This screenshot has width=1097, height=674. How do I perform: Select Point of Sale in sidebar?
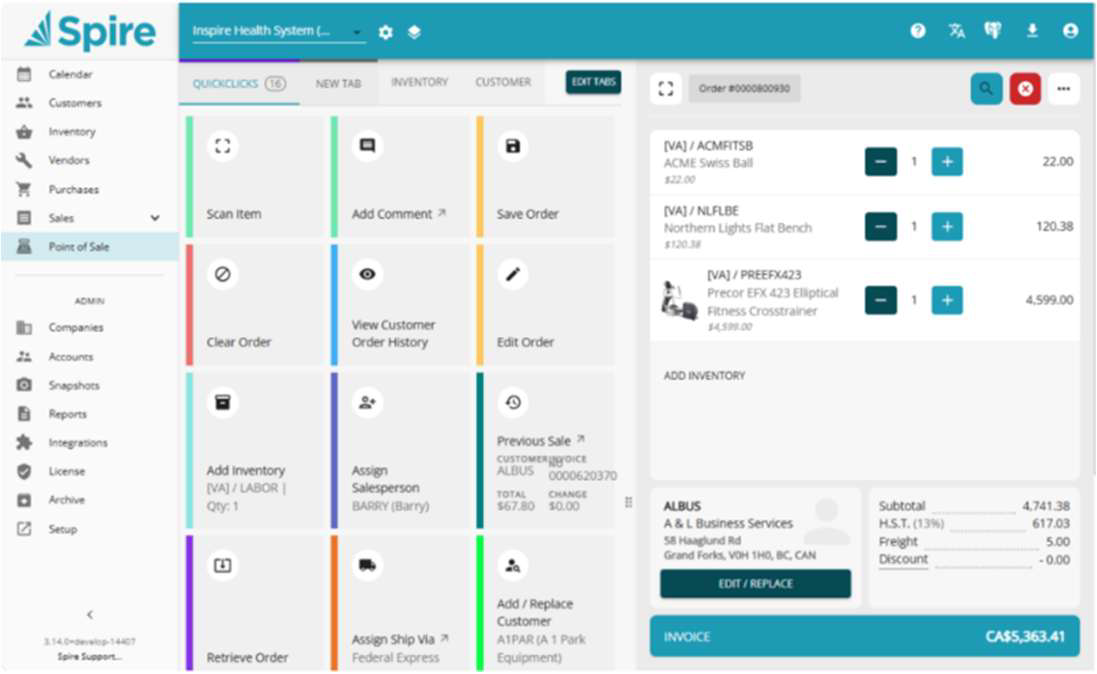tap(90, 246)
